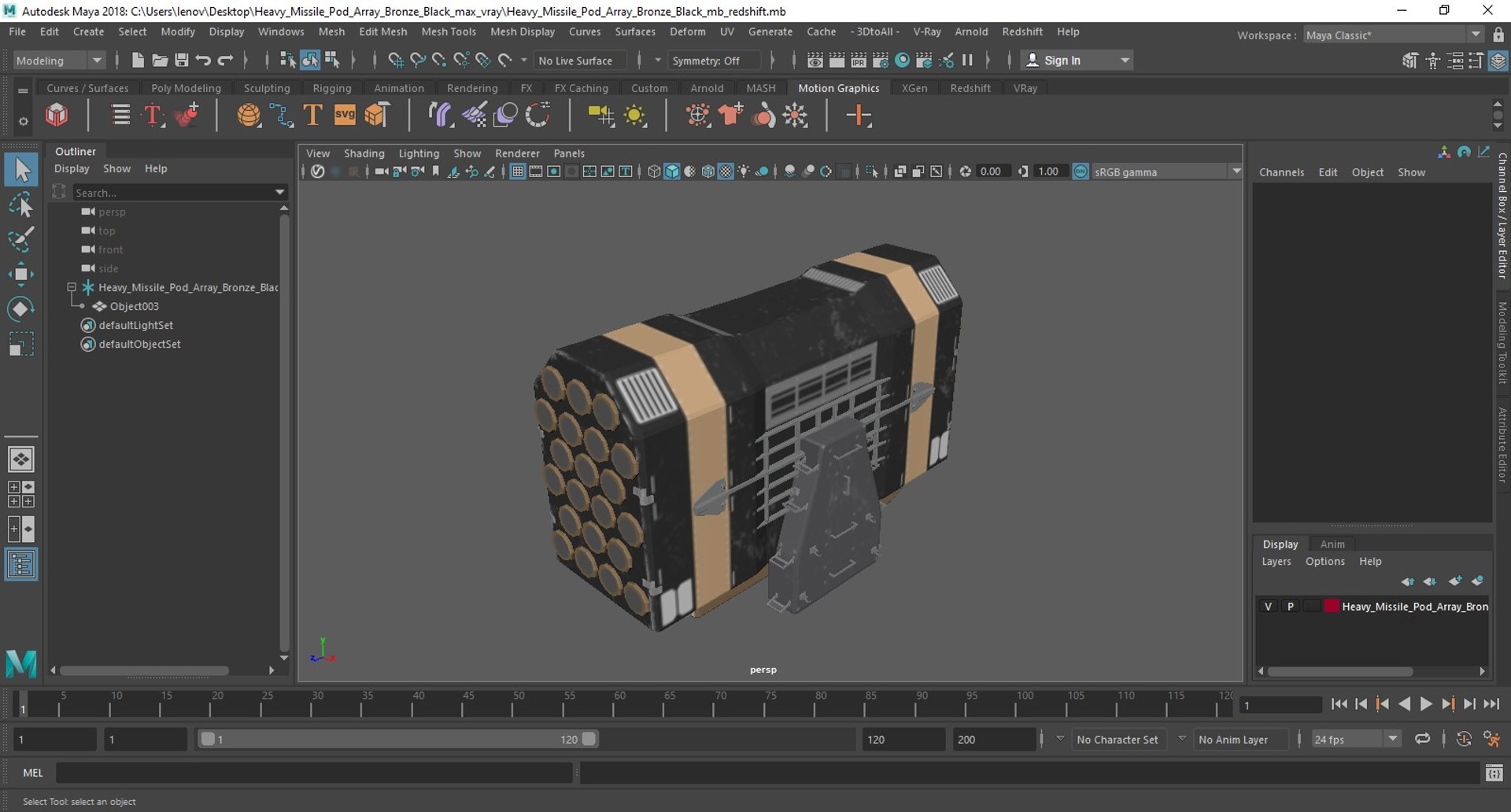Click the red layer color swatch
This screenshot has width=1511, height=812.
point(1332,606)
